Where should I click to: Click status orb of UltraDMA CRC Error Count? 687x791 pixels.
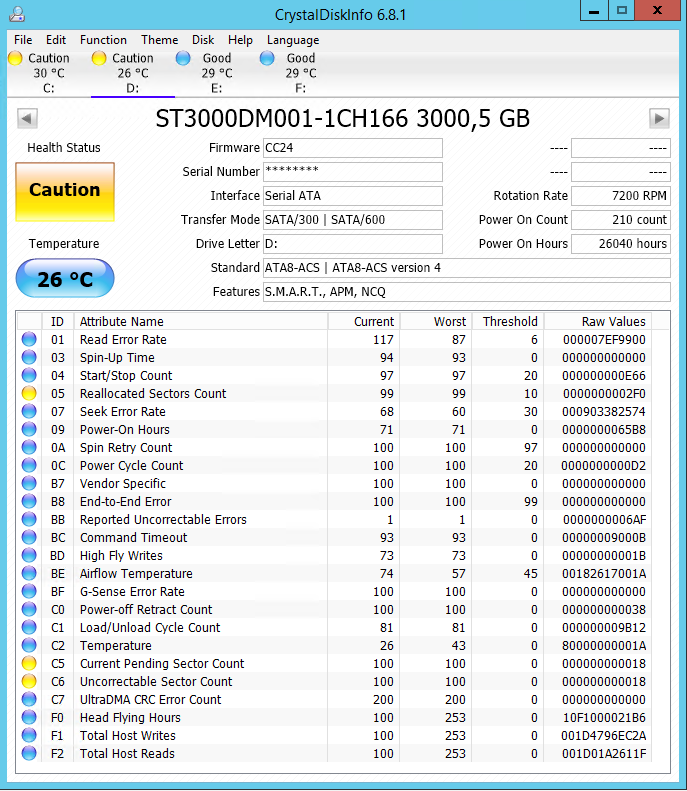click(x=29, y=699)
